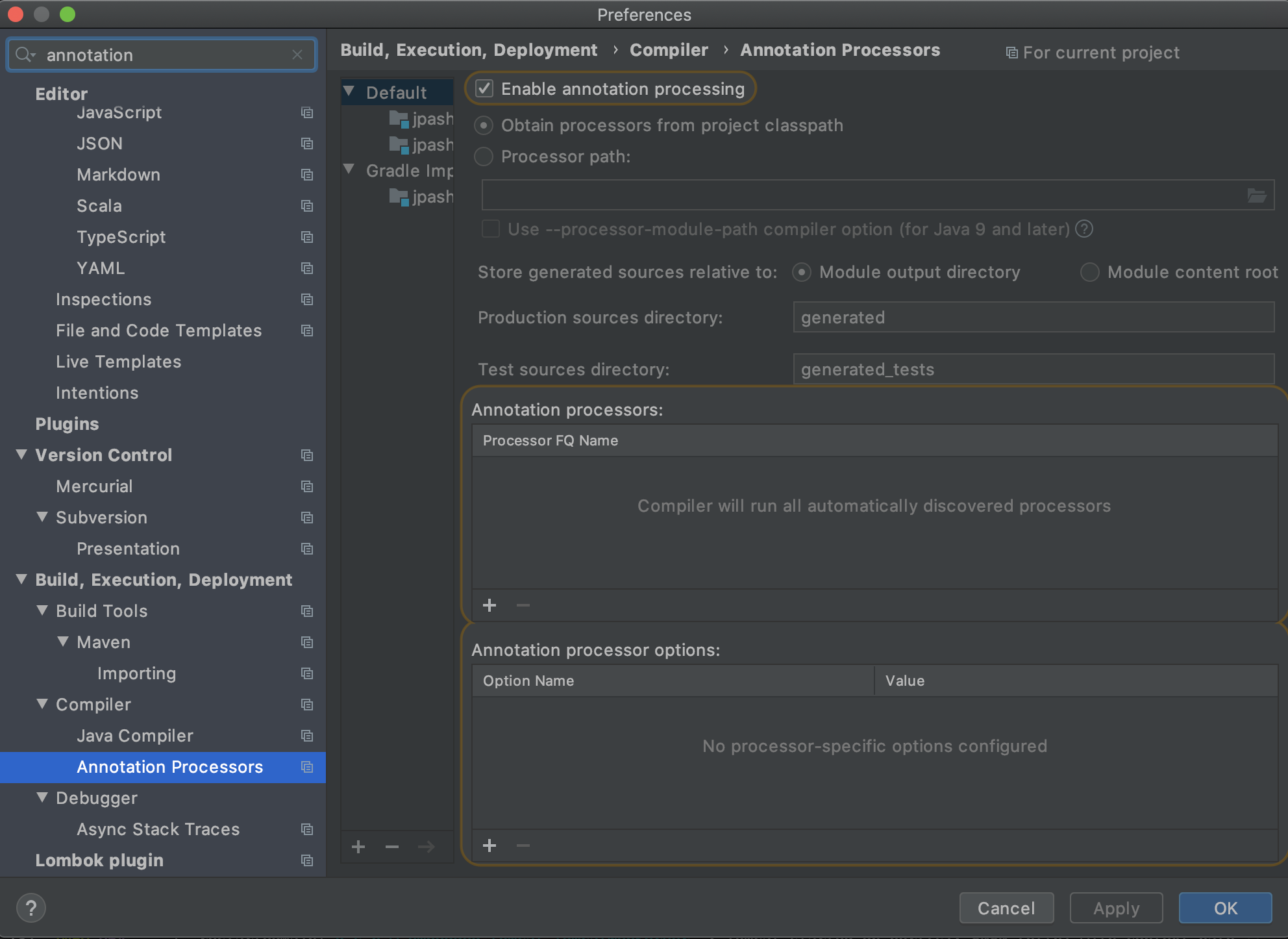
Task: Select Processor path radio button
Action: click(484, 156)
